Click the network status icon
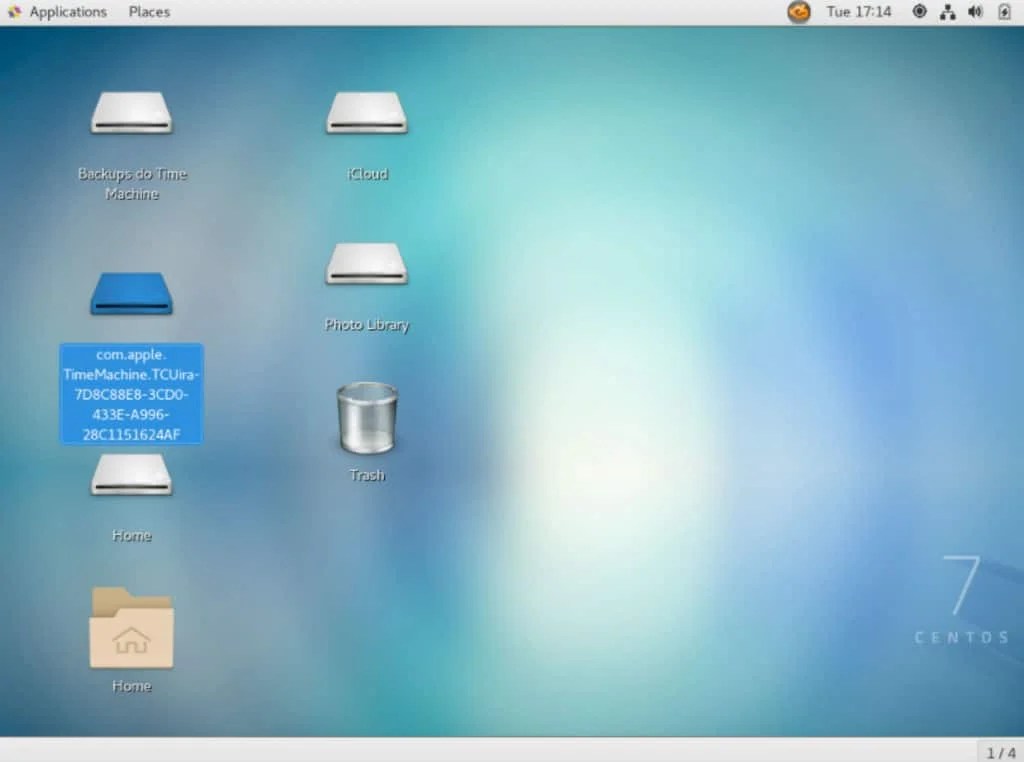 point(947,12)
